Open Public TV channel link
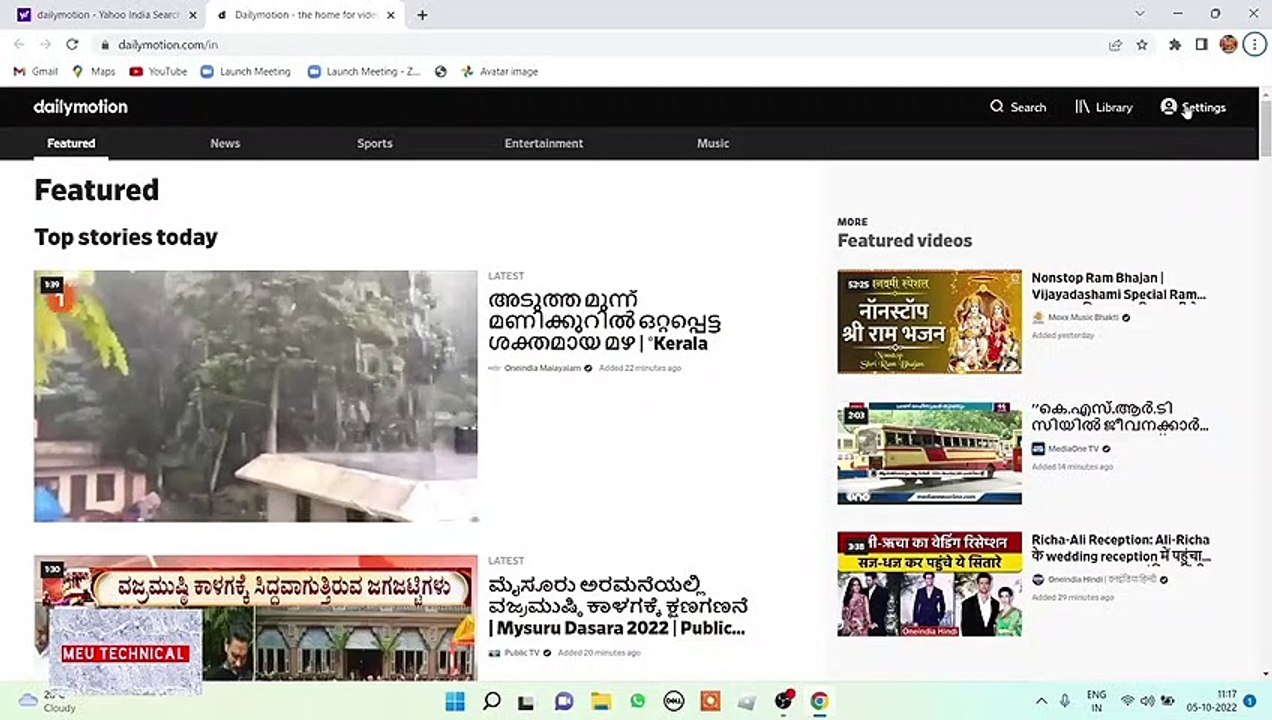Screen dimensions: 1272x720 click(520, 653)
